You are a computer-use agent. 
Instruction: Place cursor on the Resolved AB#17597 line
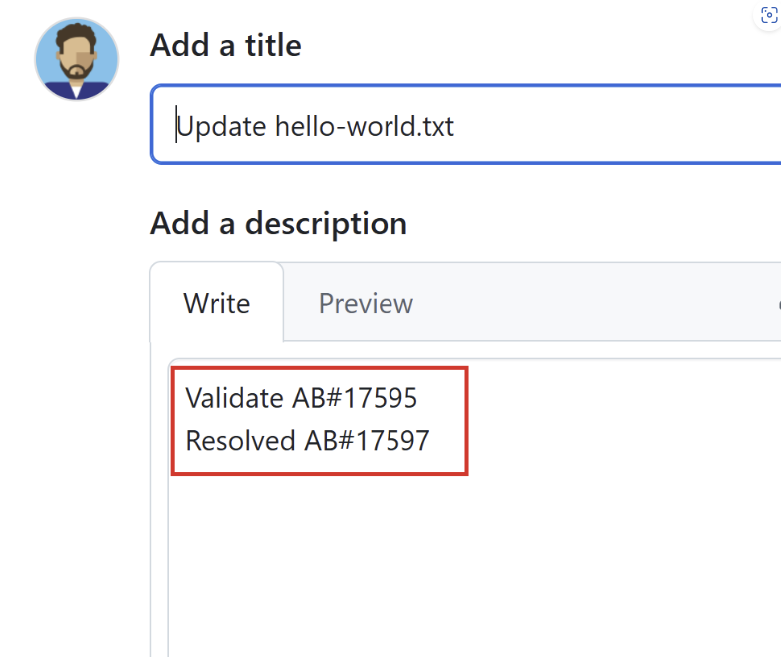[x=307, y=440]
